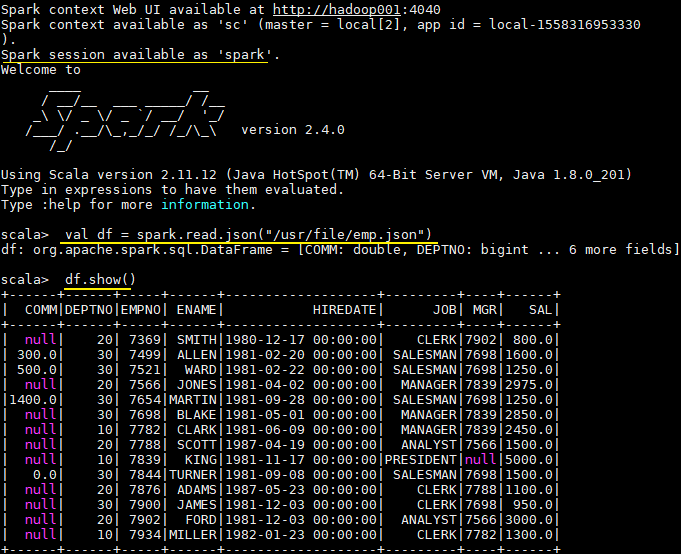
Task: Select the ENAME column header
Action: tap(196, 310)
